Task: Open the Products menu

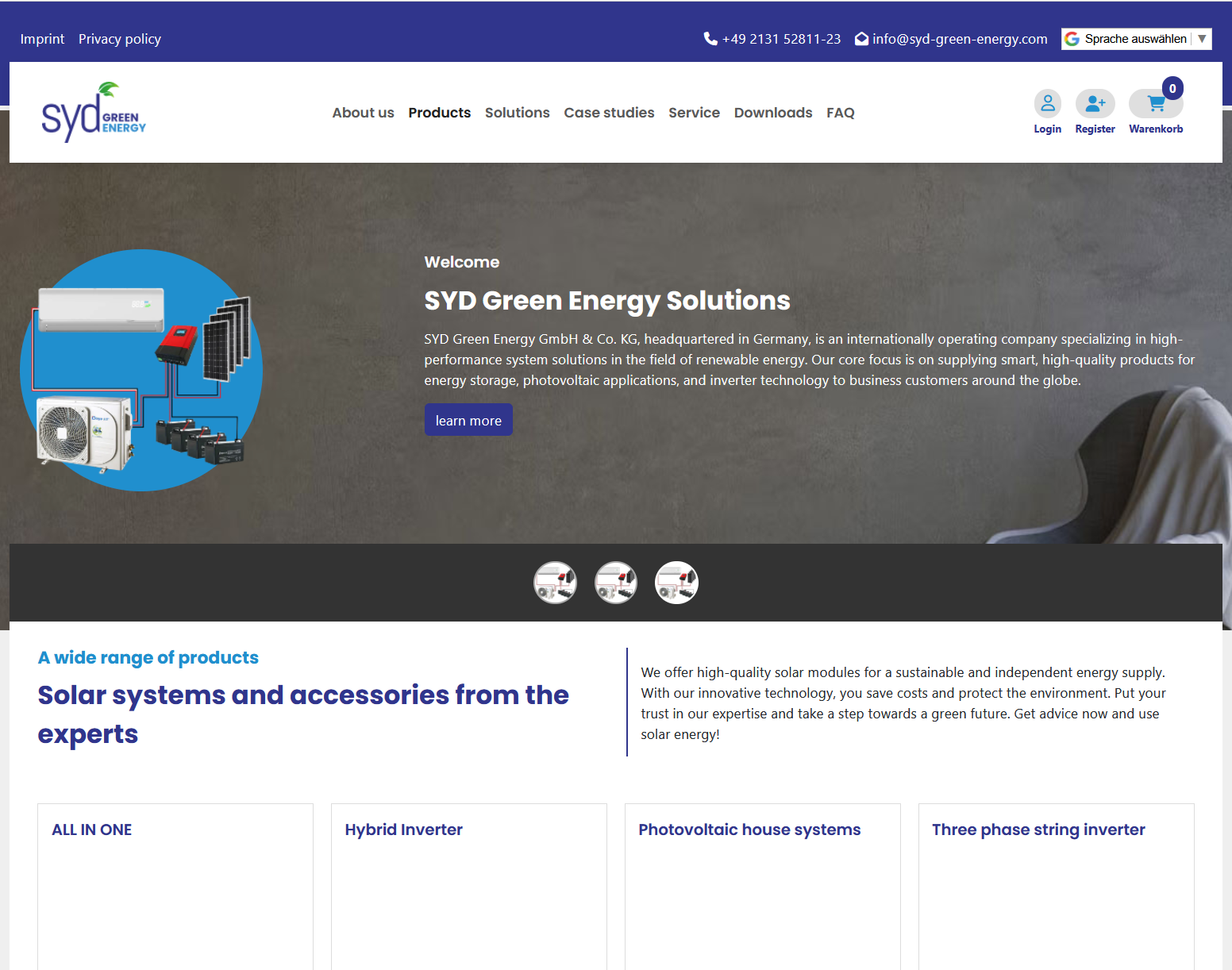Action: [439, 113]
